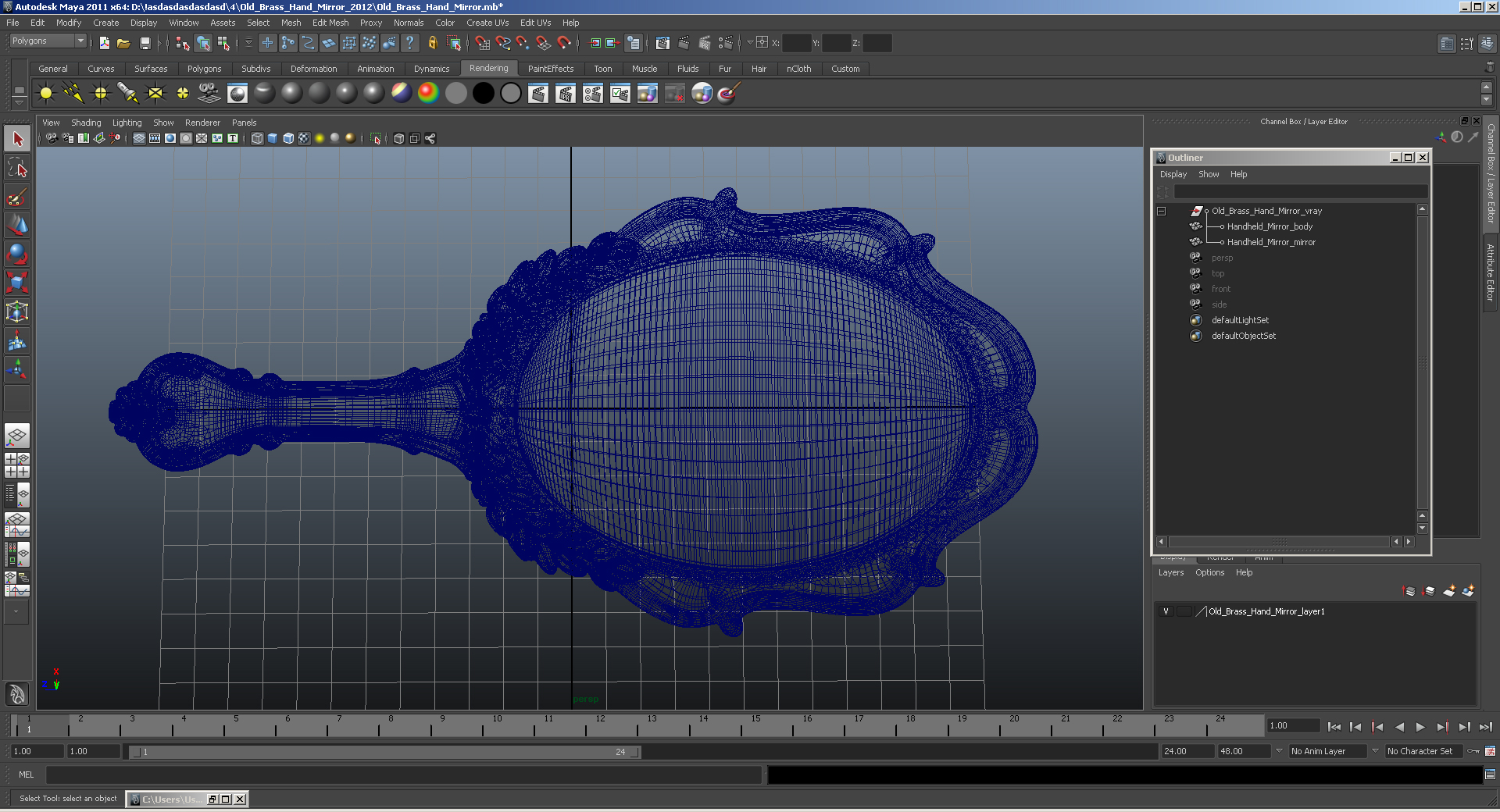Open the Anim Layer dropdown arrow
Screen dimensions: 1500x812
1279,751
